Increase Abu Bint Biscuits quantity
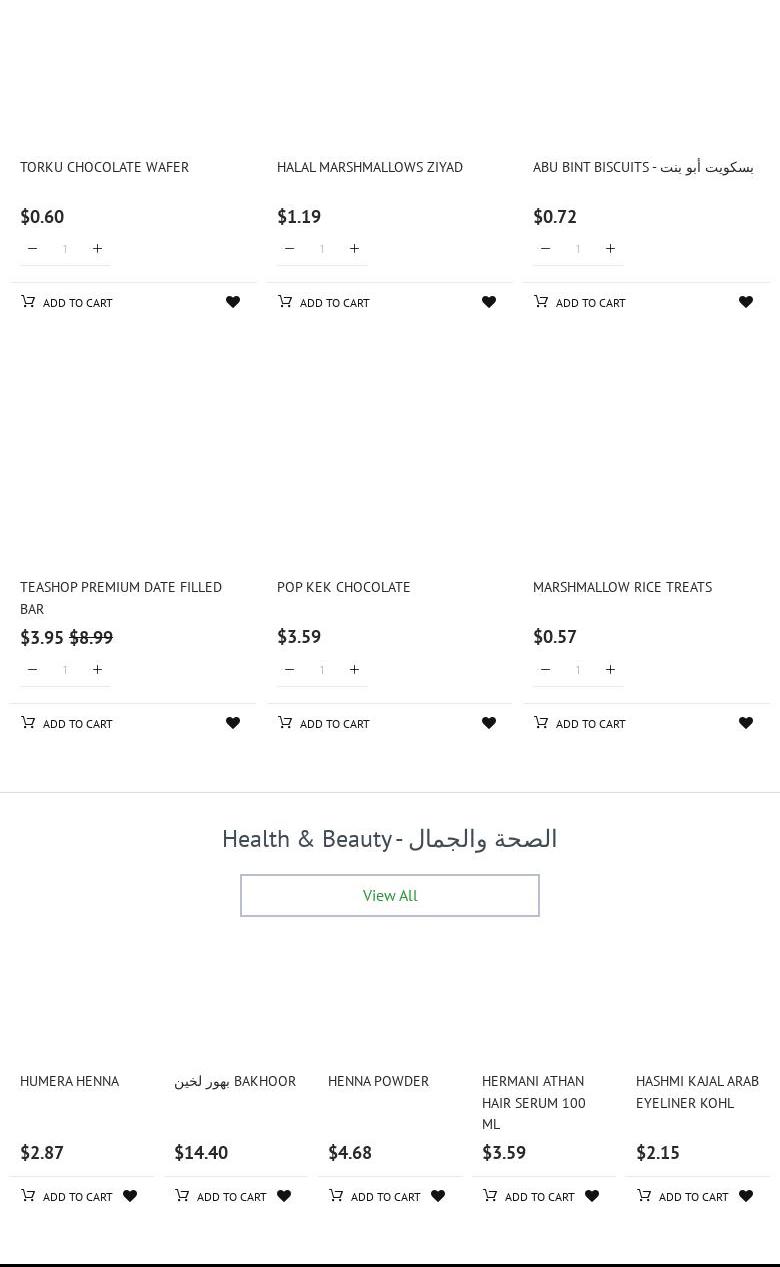Image resolution: width=780 pixels, height=1267 pixels. pyautogui.click(x=610, y=249)
